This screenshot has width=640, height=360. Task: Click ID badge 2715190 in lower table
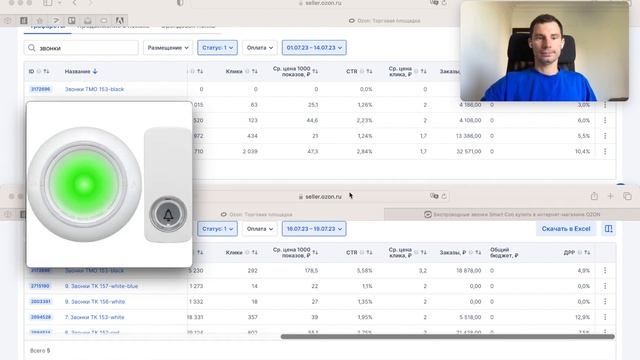click(40, 286)
